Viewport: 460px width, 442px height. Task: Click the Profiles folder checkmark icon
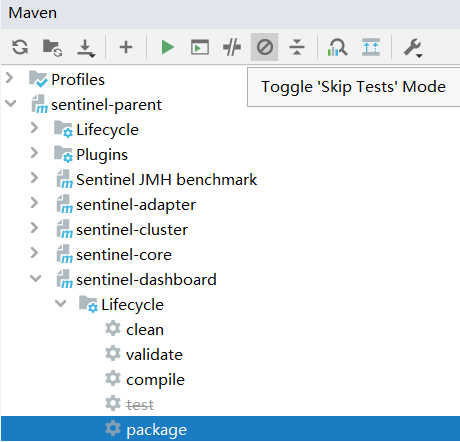pos(38,79)
